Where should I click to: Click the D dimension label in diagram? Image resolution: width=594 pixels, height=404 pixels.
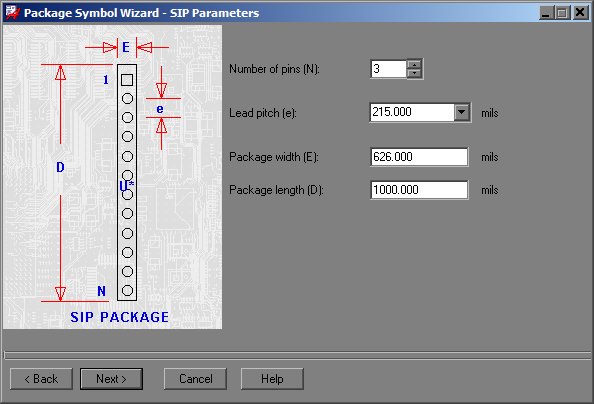pos(60,167)
